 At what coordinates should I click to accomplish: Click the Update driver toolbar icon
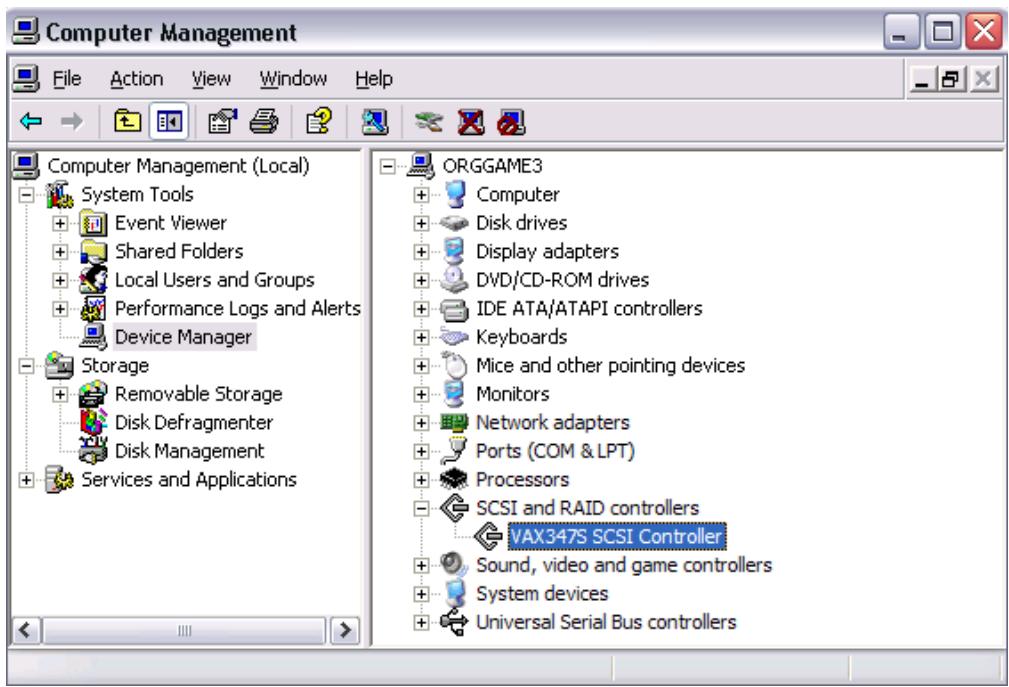pyautogui.click(x=429, y=121)
